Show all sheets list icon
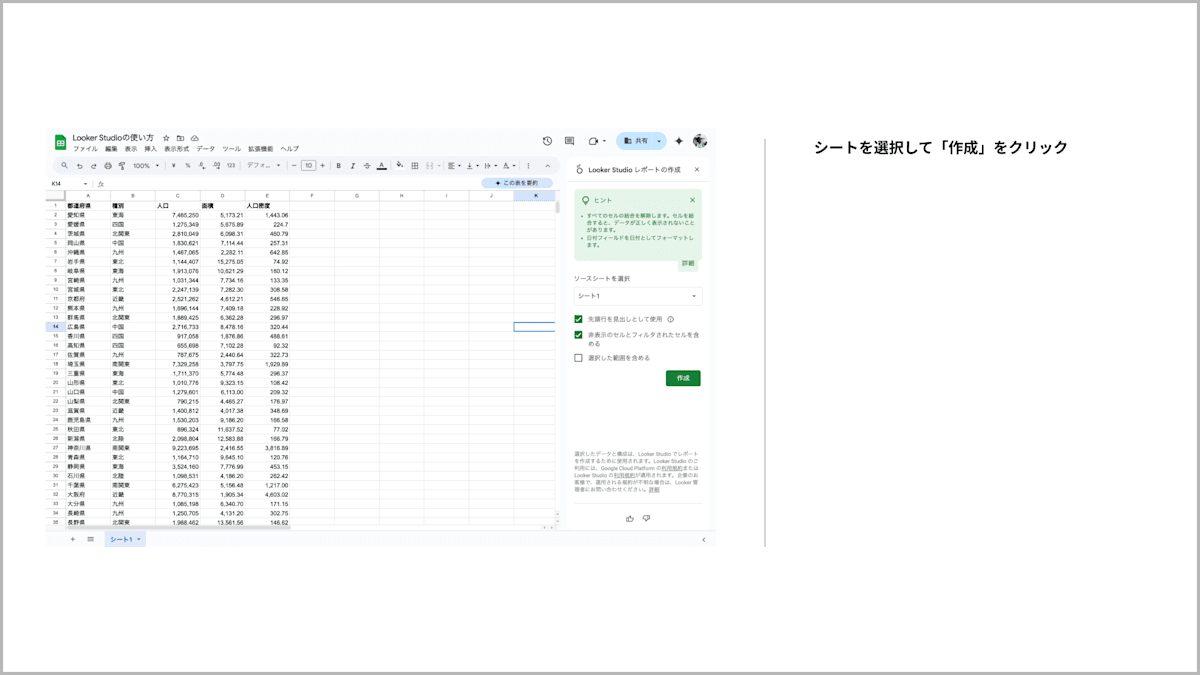 (x=90, y=539)
